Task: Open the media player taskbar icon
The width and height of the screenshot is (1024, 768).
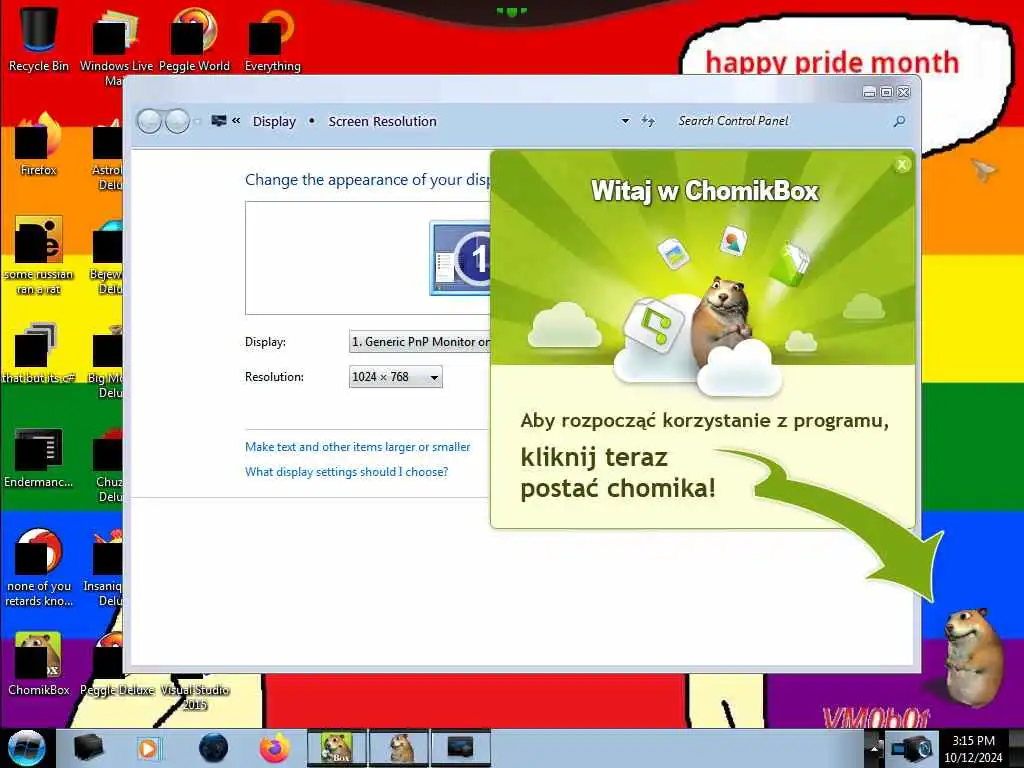Action: (148, 748)
